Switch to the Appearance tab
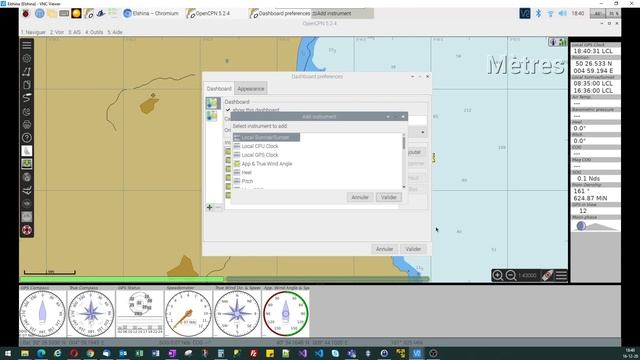Screen dimensions: 640x360 [251, 89]
